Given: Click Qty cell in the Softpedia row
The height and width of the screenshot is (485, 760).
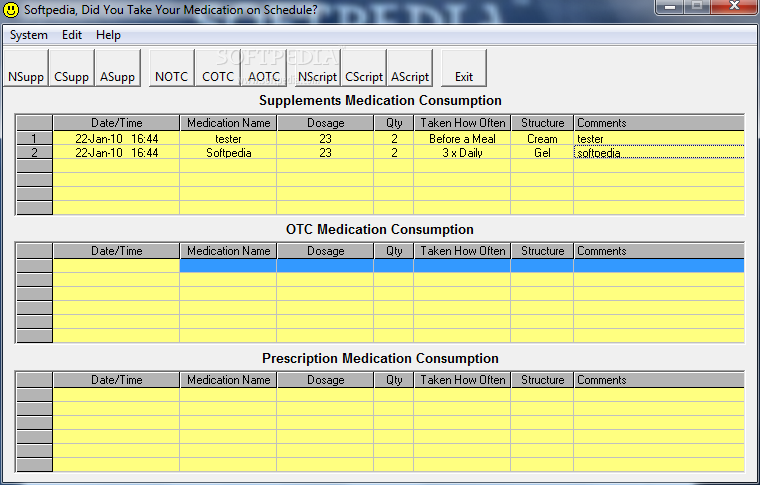Looking at the screenshot, I should click(394, 153).
